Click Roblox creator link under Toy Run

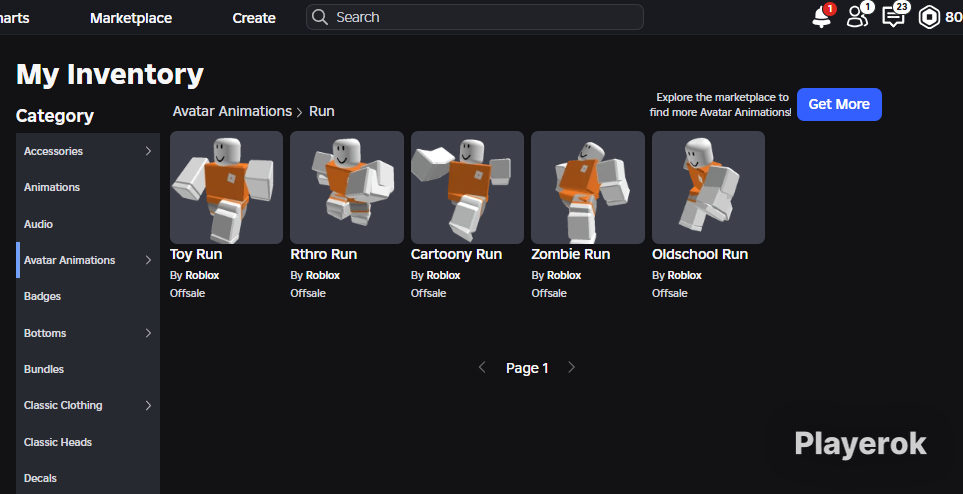(202, 275)
